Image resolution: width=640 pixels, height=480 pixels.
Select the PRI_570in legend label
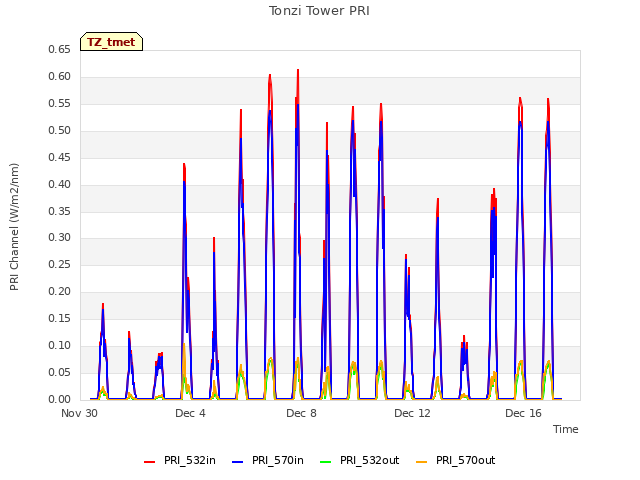pos(278,460)
